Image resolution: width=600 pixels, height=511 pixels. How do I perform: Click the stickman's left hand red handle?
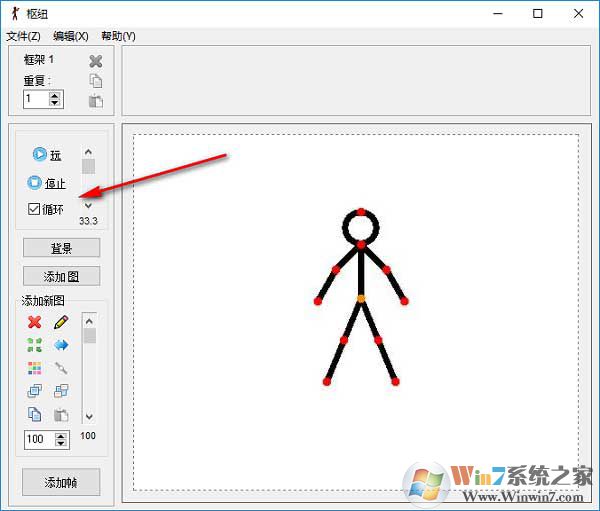pyautogui.click(x=318, y=301)
